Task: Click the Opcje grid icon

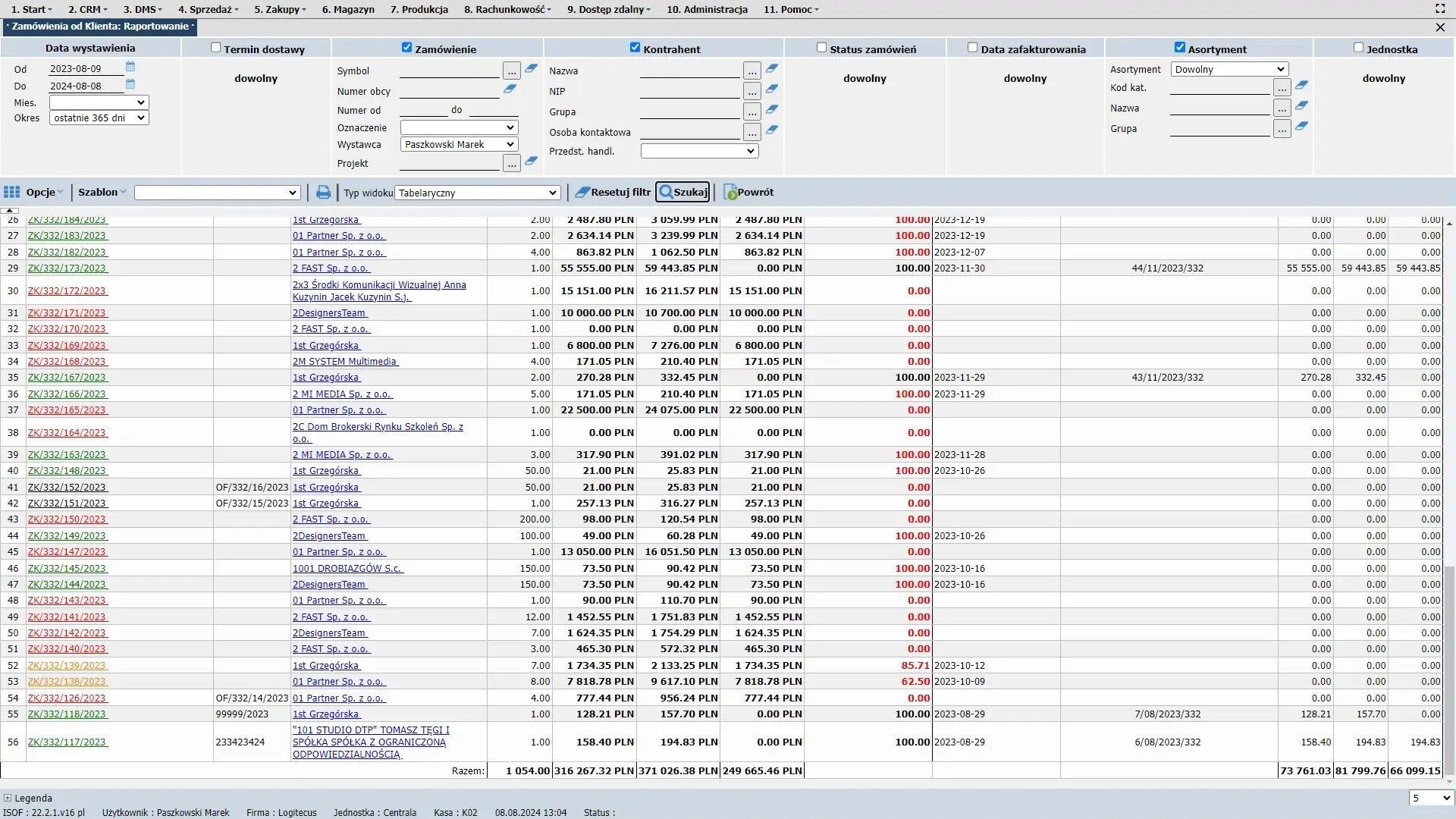Action: (12, 193)
